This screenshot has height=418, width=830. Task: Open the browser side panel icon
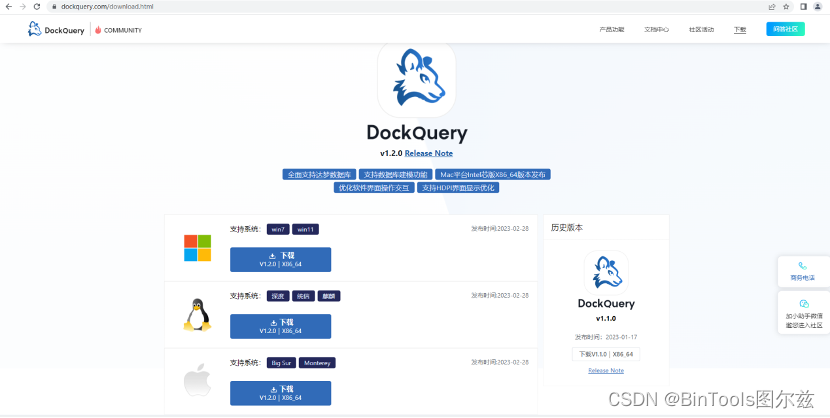pos(803,7)
